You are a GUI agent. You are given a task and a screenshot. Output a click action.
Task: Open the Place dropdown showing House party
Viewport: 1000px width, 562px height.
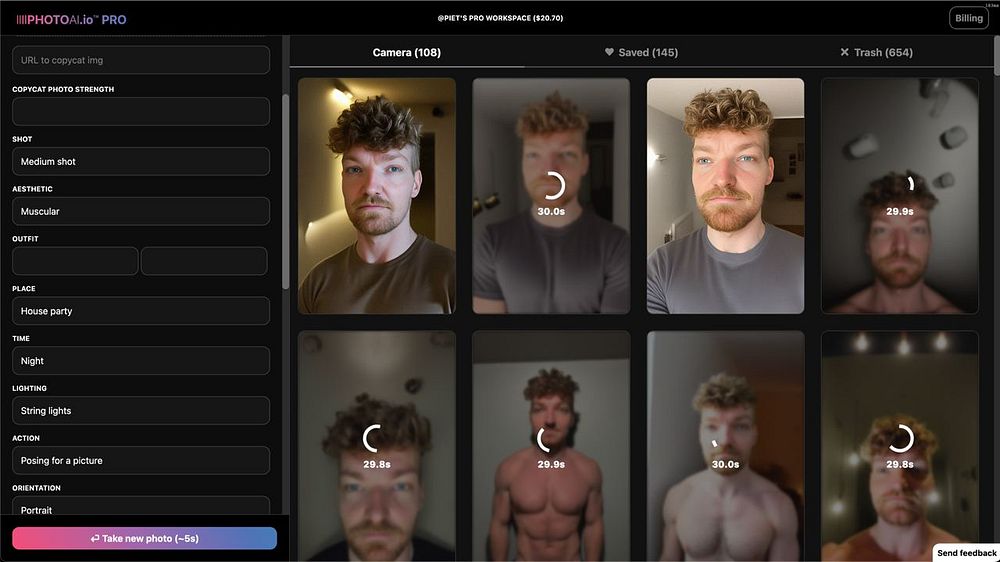tap(141, 311)
